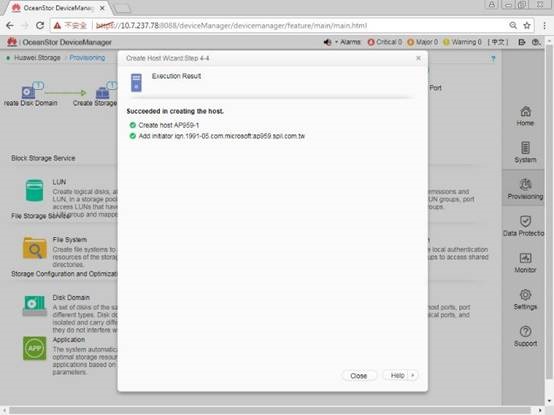The width and height of the screenshot is (554, 415).
Task: Switch to the OceanStor DeviceManager browser tab
Action: 58,8
